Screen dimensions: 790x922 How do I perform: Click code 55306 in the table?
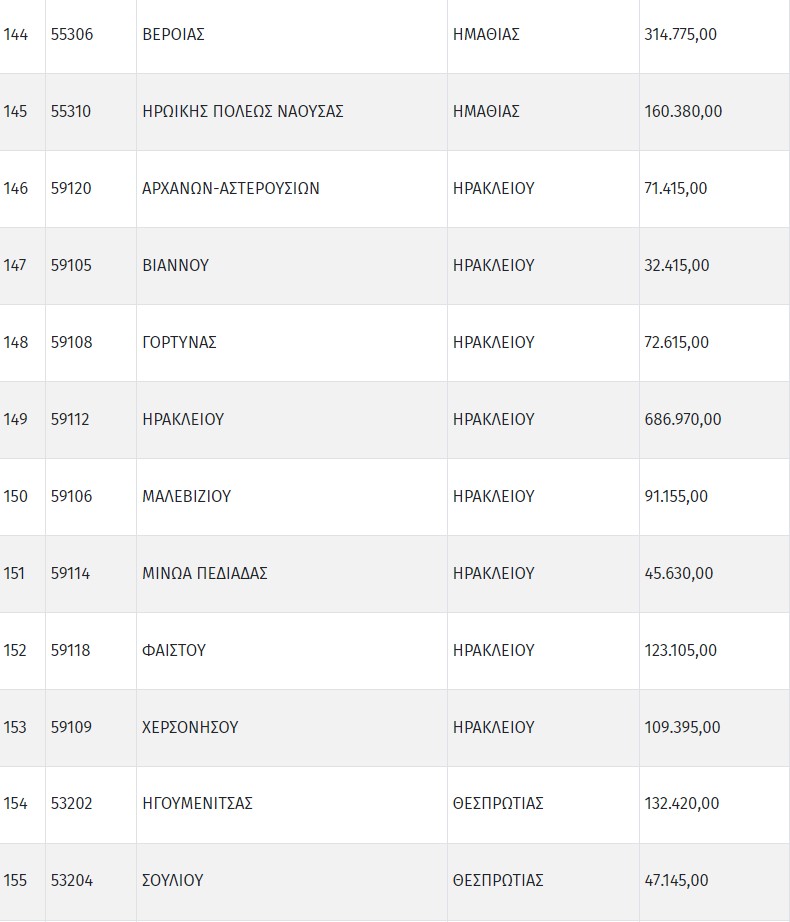(x=71, y=35)
